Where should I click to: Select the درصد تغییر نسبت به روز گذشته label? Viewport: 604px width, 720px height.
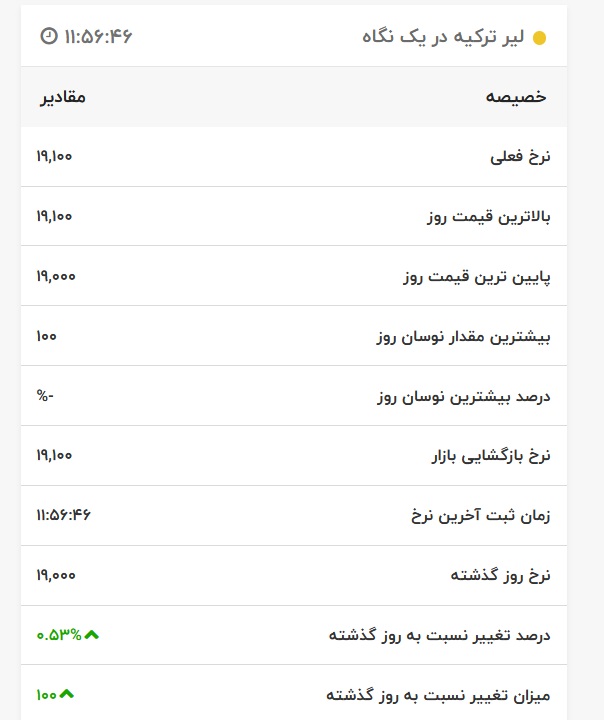tap(440, 636)
